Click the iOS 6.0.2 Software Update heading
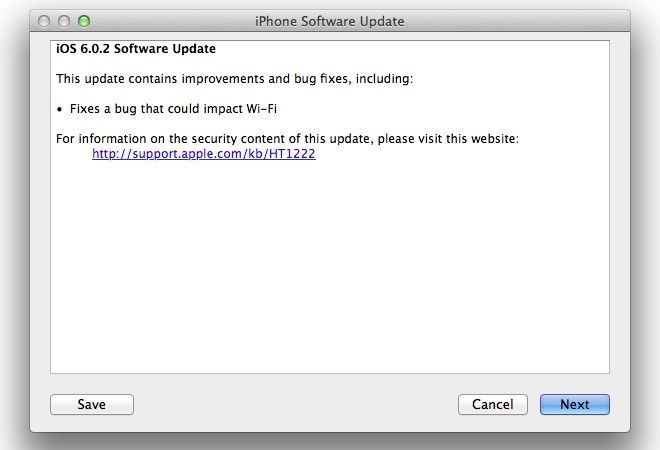 (x=136, y=49)
